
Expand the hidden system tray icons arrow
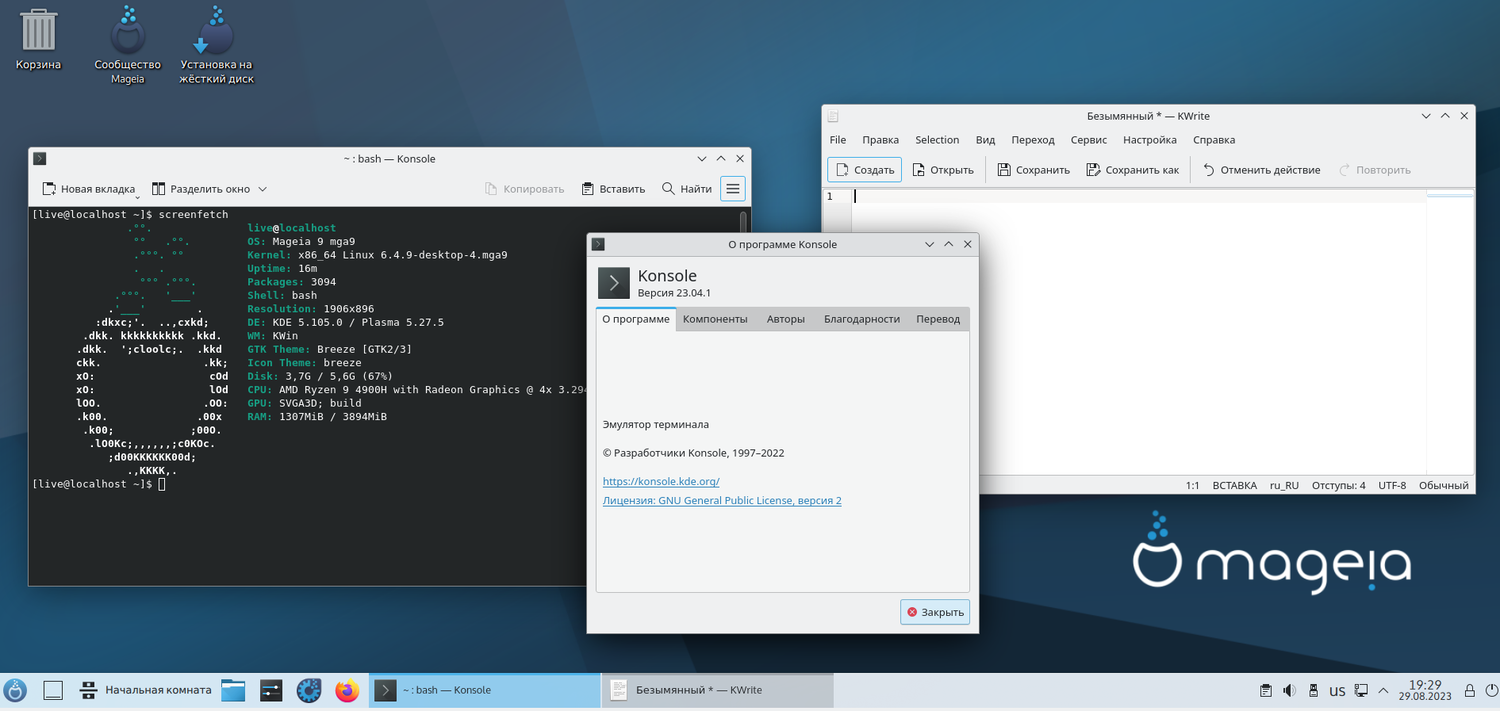(1383, 690)
